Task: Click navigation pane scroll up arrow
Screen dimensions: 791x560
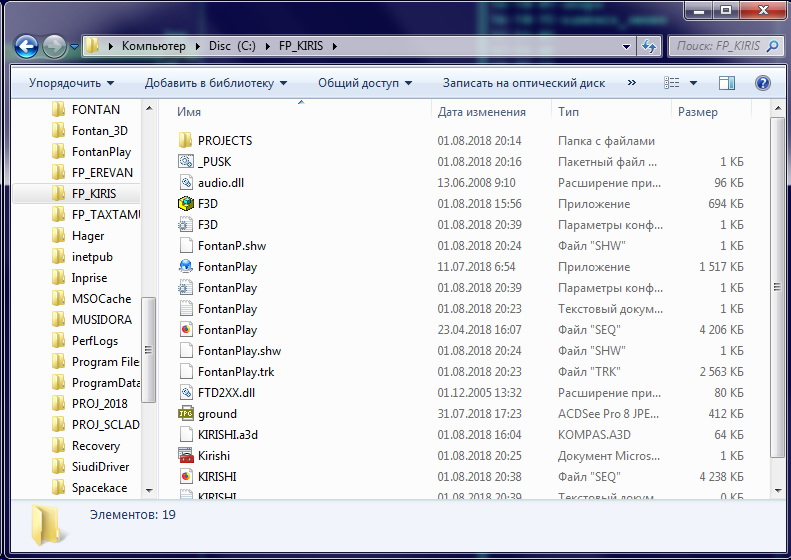Action: point(149,108)
